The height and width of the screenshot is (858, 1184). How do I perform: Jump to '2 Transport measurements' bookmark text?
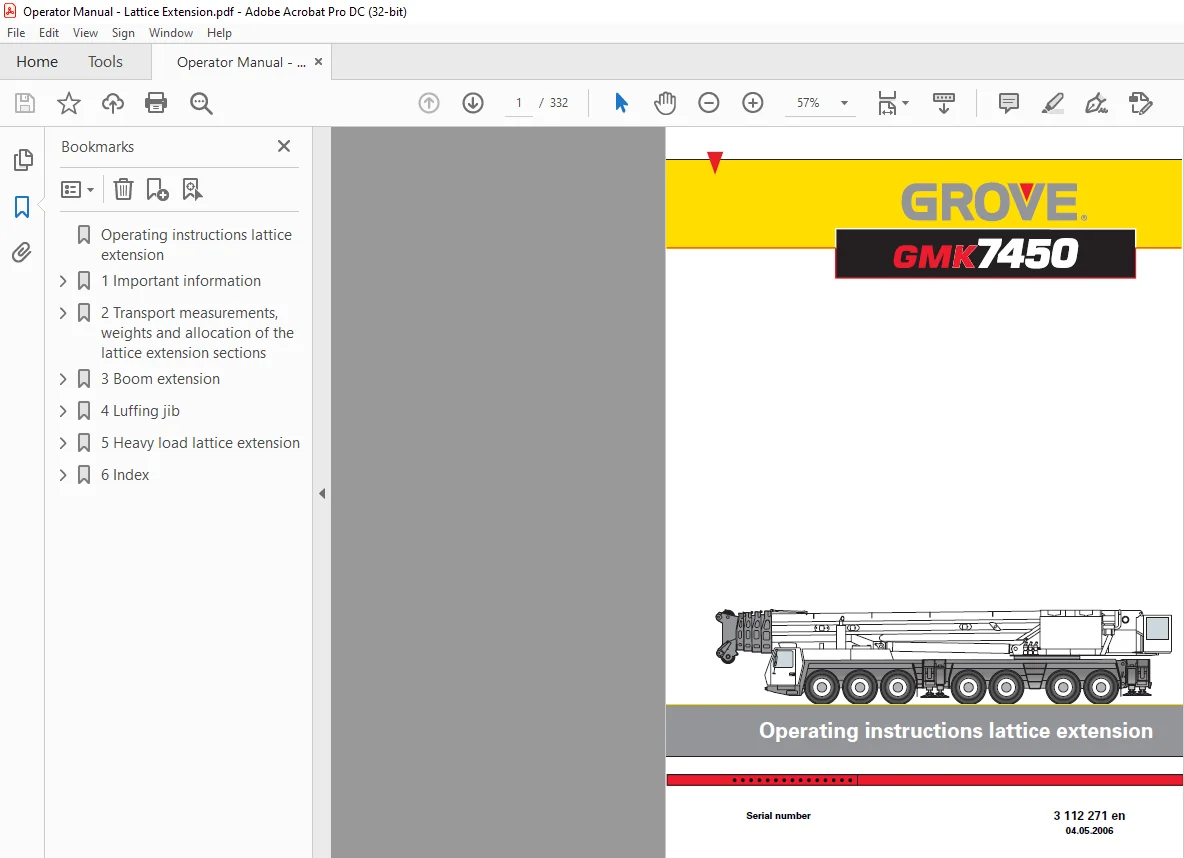click(x=197, y=332)
